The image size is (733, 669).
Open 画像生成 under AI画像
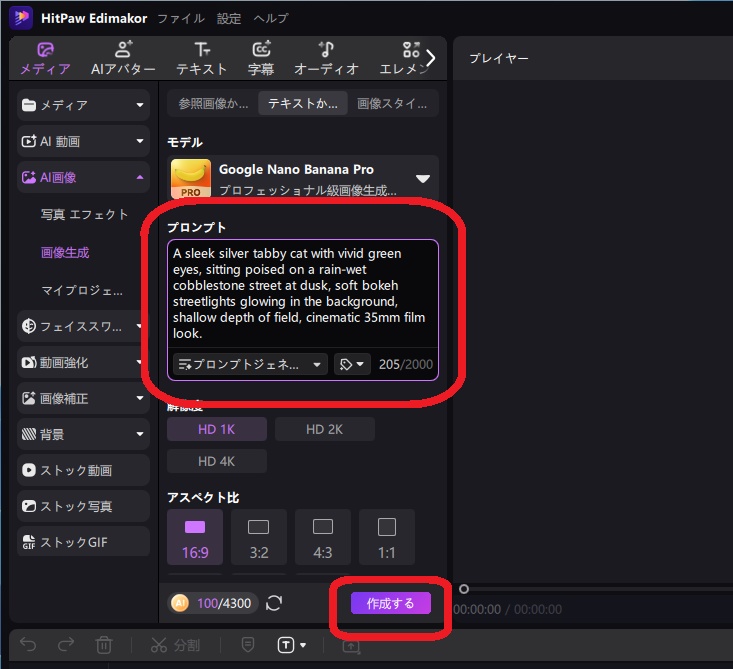point(65,252)
